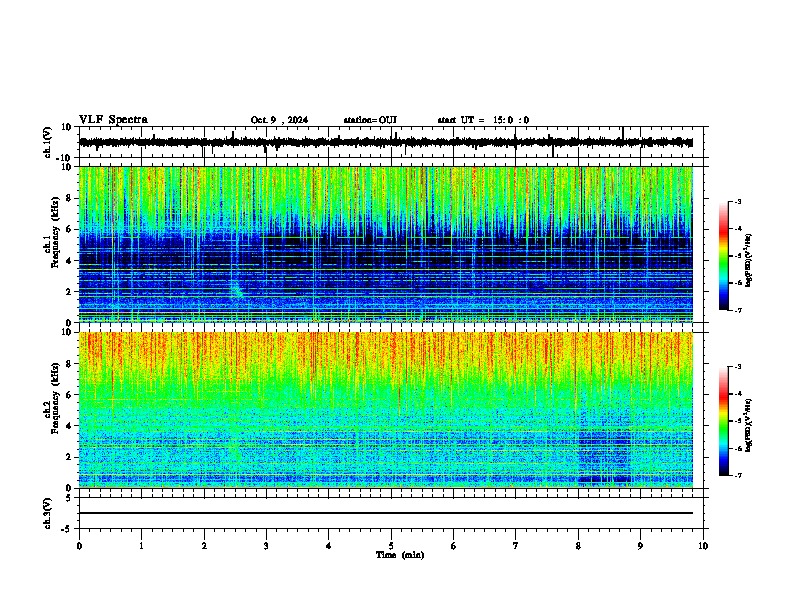The height and width of the screenshot is (612, 792).
Task: Click the time axis tick label "8"
Action: 578,546
